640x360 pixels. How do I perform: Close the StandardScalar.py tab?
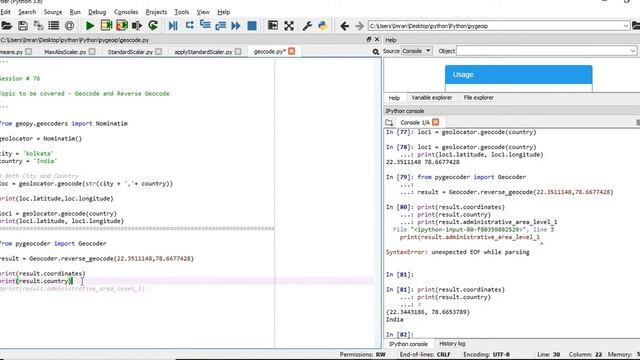pyautogui.click(x=158, y=52)
